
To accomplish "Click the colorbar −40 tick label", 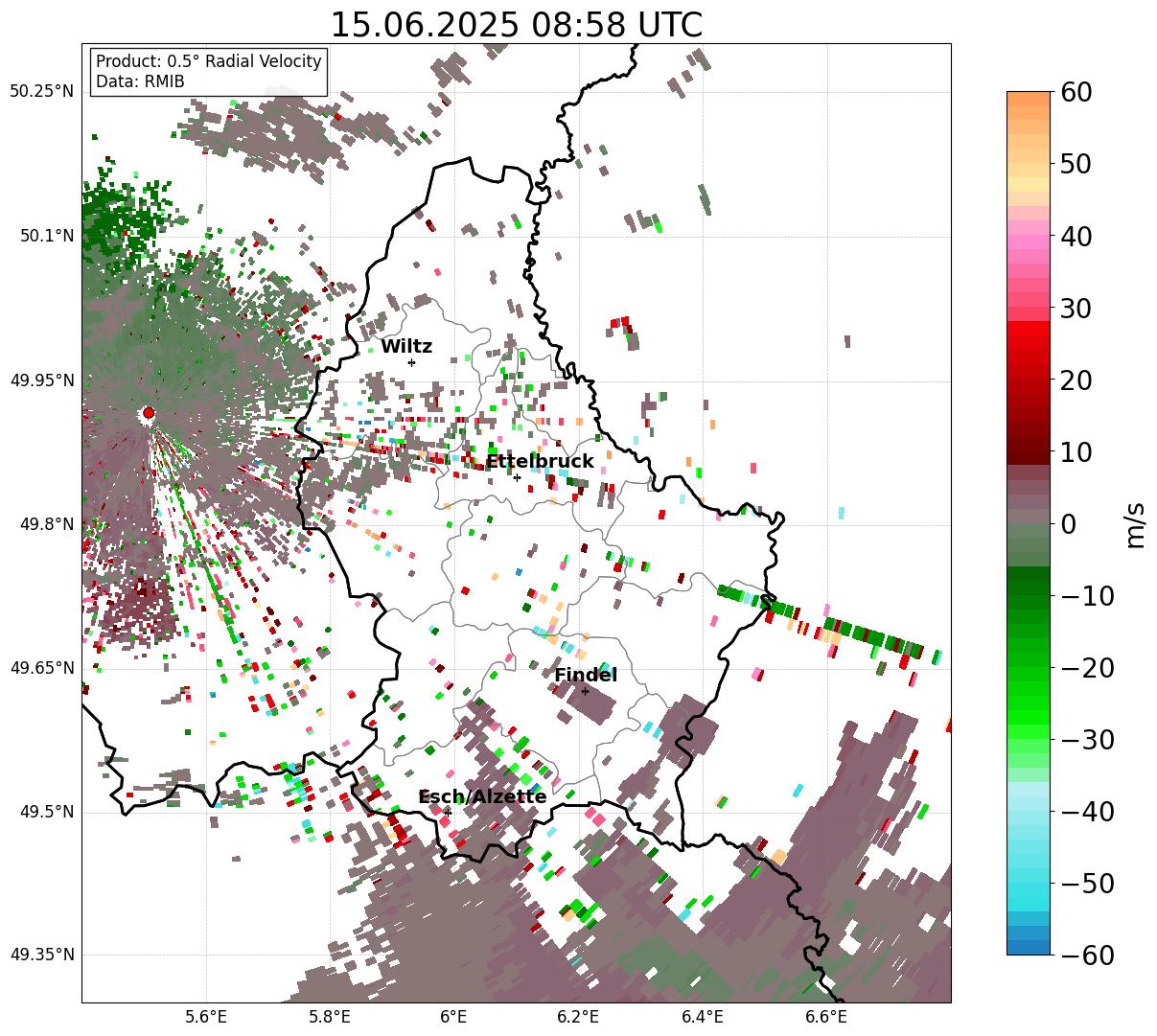I will (1087, 812).
